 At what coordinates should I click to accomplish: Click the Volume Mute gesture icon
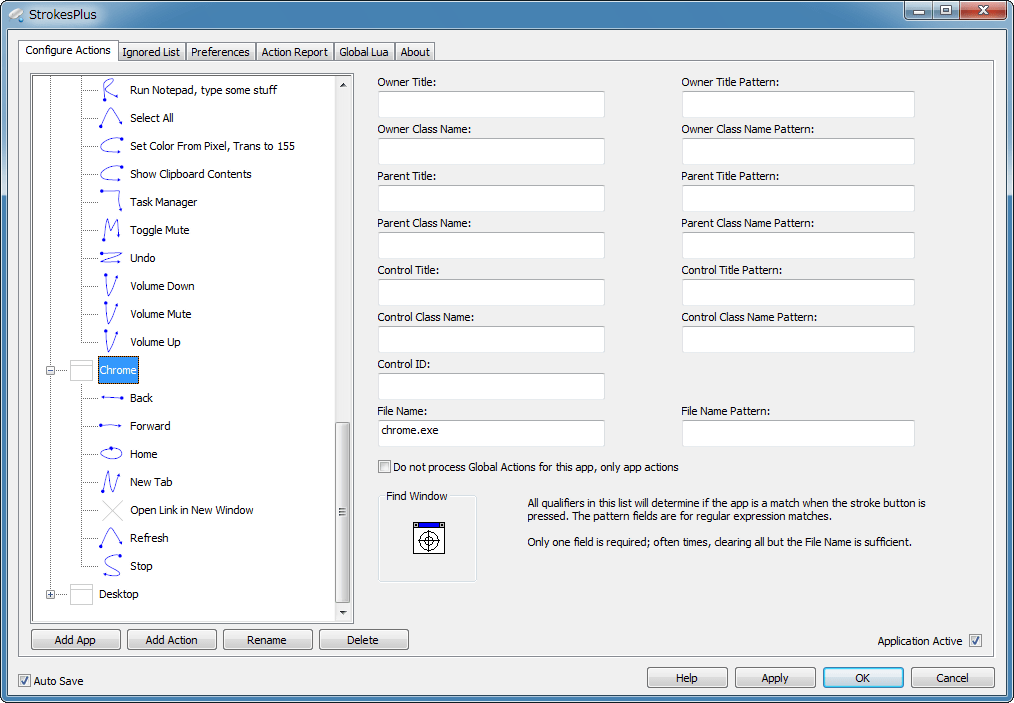click(x=111, y=314)
